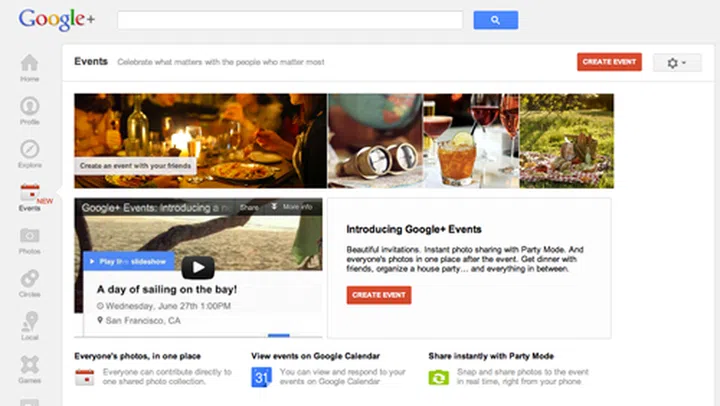The image size is (720, 406).
Task: Click the green Party Mode icon
Action: [438, 377]
